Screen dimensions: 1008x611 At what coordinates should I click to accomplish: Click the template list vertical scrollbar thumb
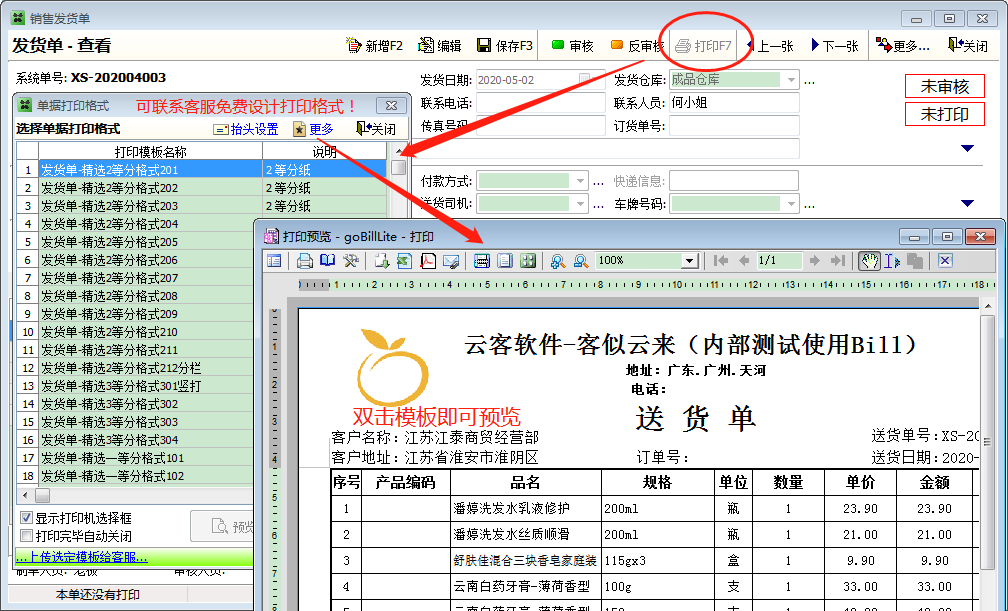(x=399, y=167)
